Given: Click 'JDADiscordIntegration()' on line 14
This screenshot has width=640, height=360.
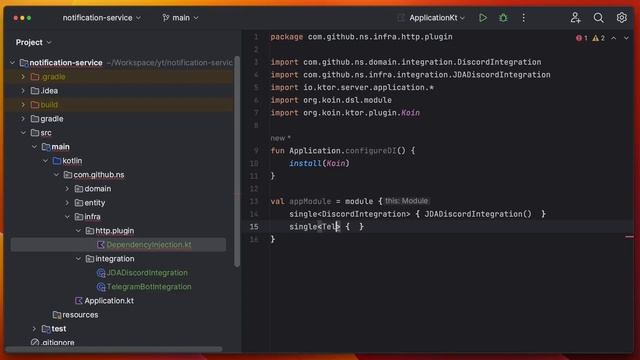Looking at the screenshot, I should tap(478, 214).
